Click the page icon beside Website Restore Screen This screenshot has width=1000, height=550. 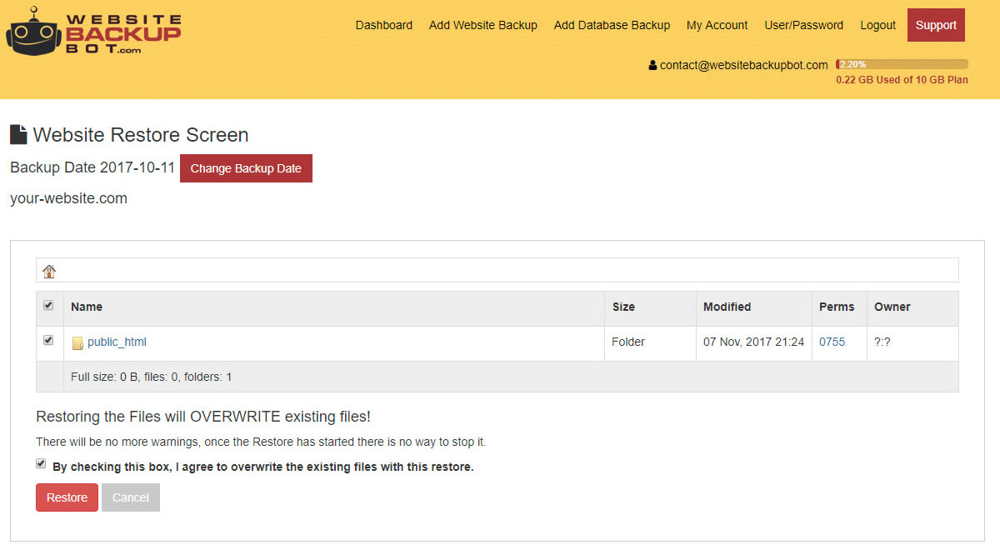[18, 135]
